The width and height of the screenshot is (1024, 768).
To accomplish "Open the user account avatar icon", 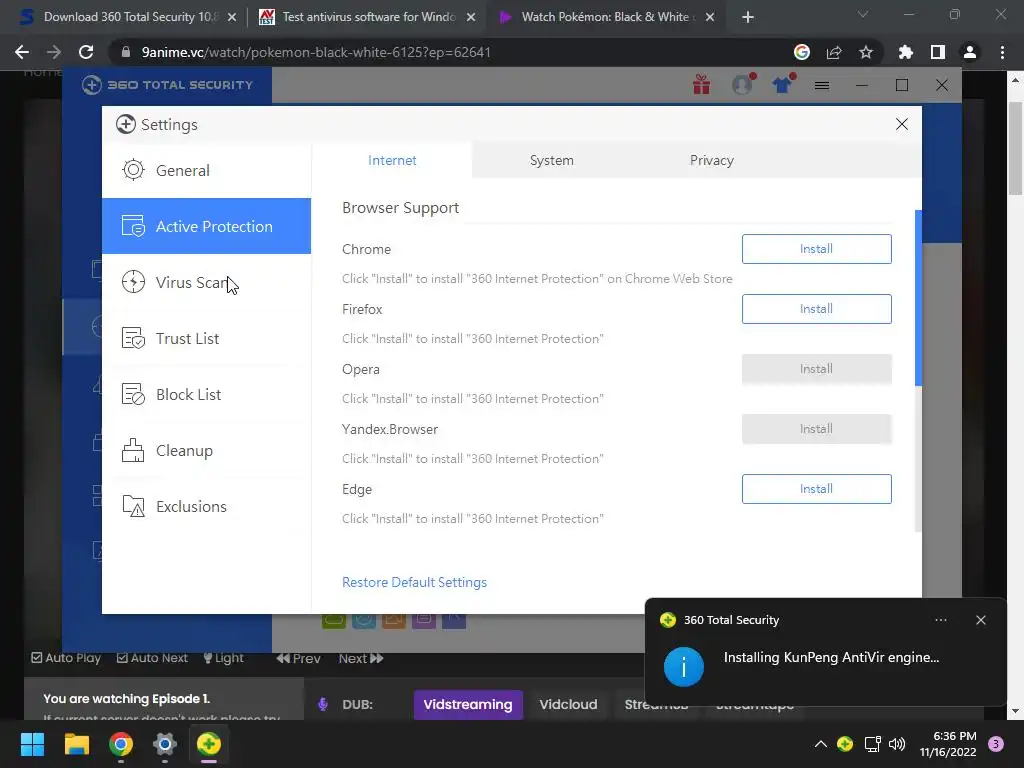I will coord(743,84).
